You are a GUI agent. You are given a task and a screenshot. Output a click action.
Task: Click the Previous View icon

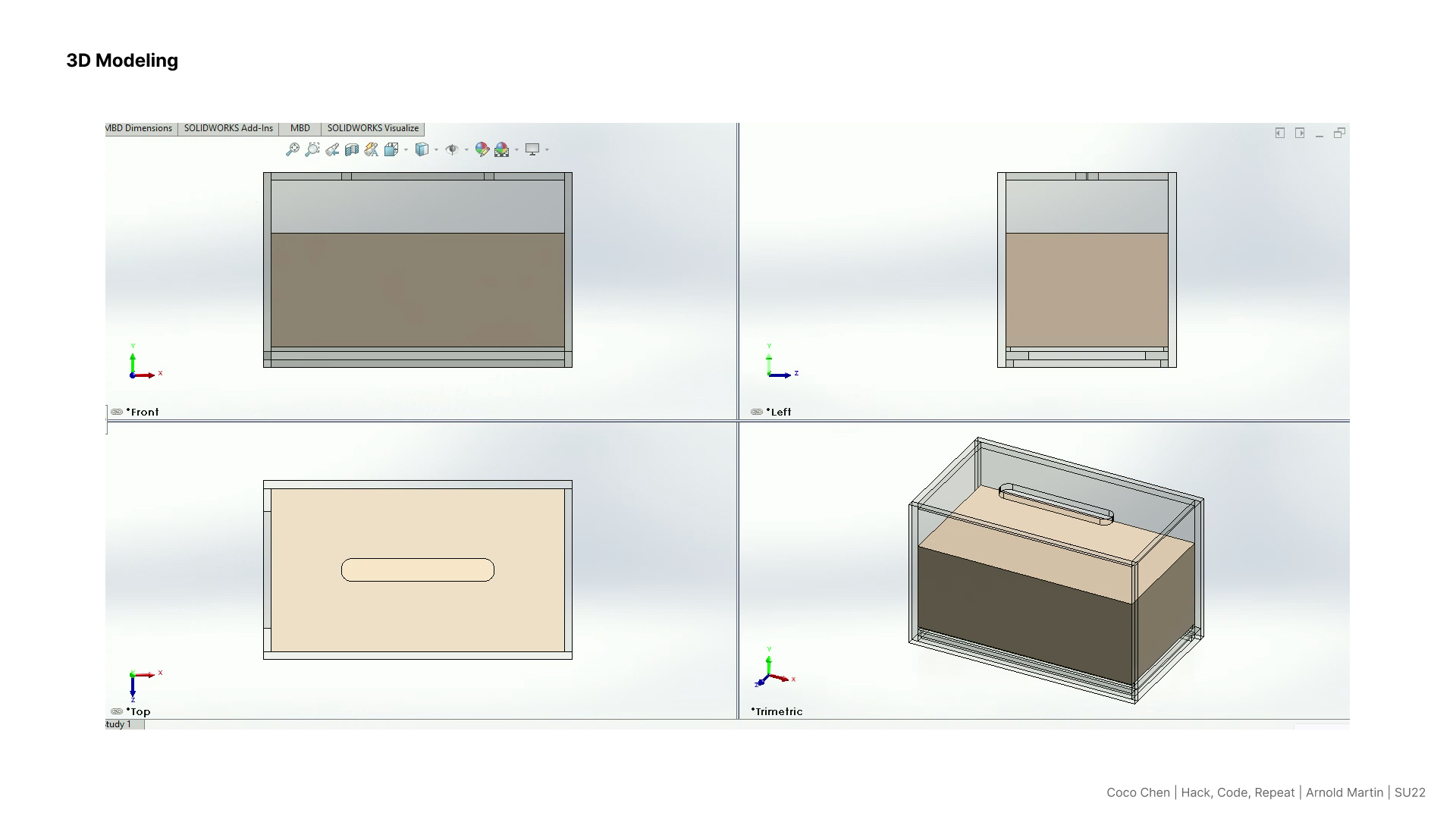pyautogui.click(x=332, y=149)
